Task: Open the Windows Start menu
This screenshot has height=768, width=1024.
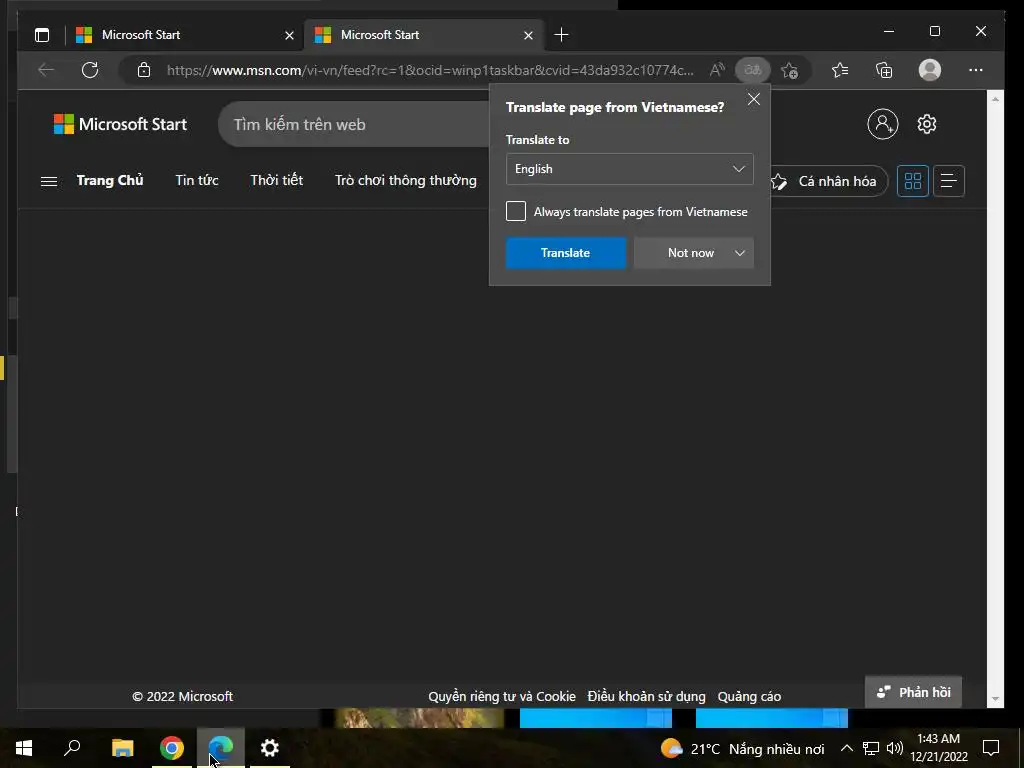Action: pos(24,748)
